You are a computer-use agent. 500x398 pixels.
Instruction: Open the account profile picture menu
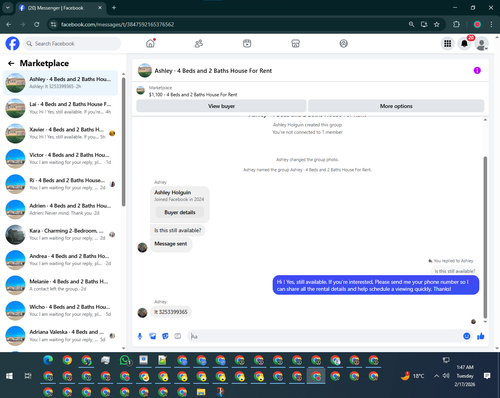pyautogui.click(x=481, y=44)
